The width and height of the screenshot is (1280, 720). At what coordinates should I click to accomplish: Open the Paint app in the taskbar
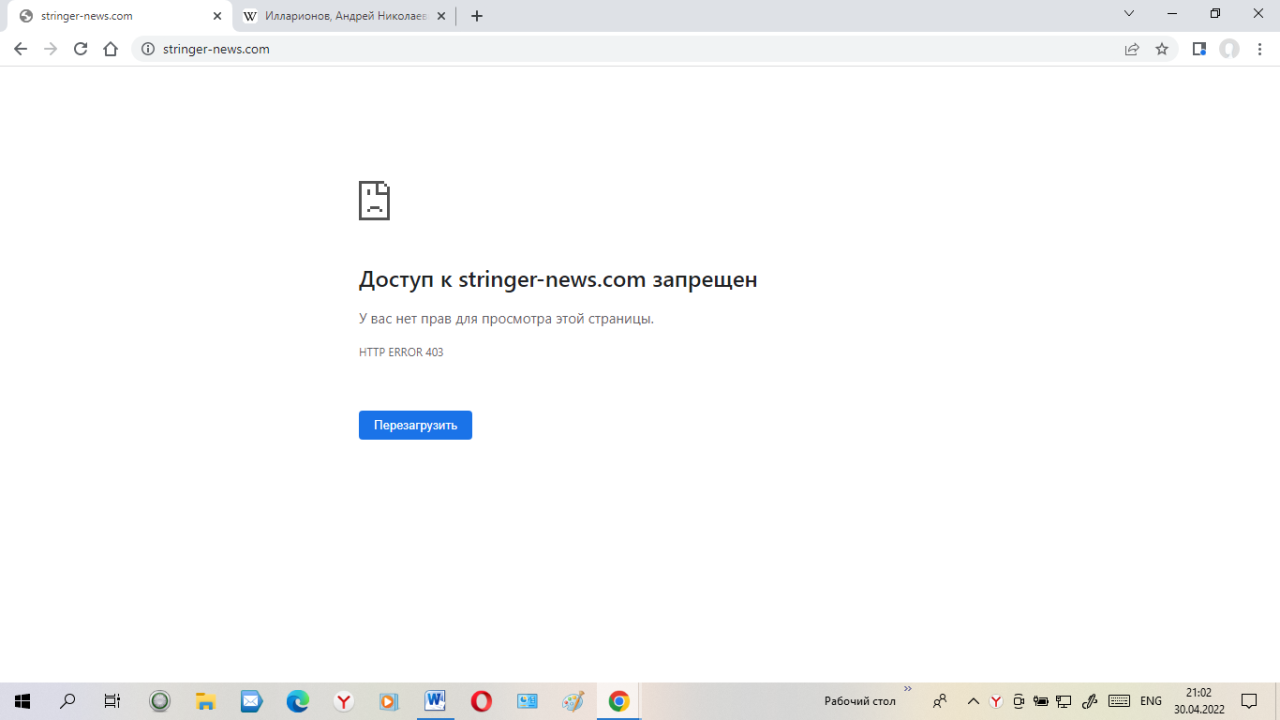point(573,701)
